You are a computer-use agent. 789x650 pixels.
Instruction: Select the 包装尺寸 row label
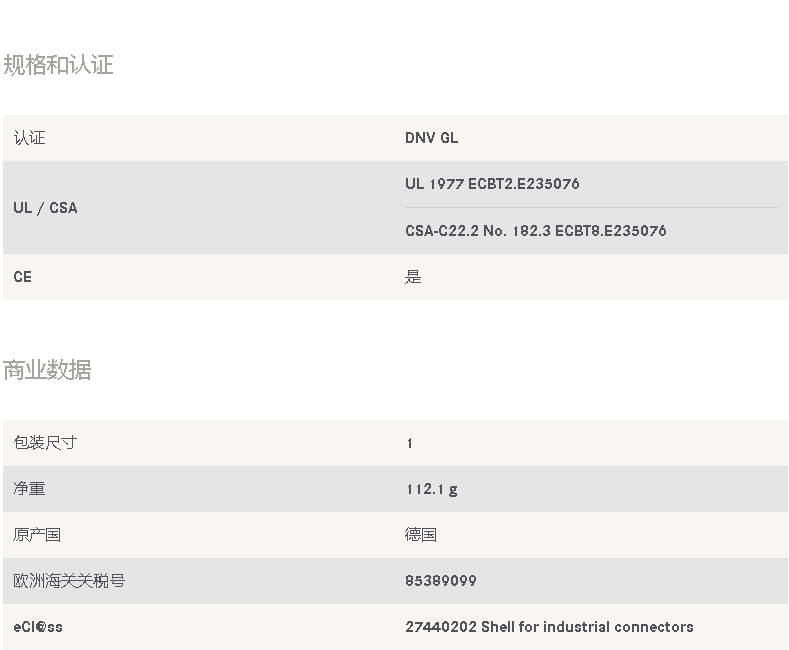tap(45, 443)
